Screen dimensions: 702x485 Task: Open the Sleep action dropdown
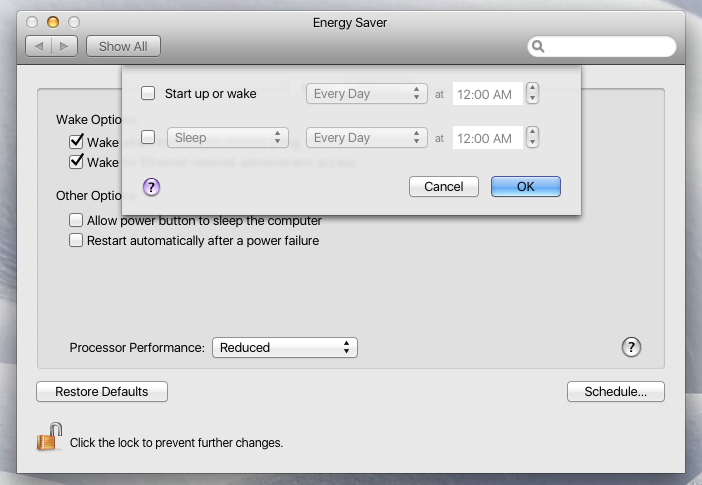pos(228,138)
